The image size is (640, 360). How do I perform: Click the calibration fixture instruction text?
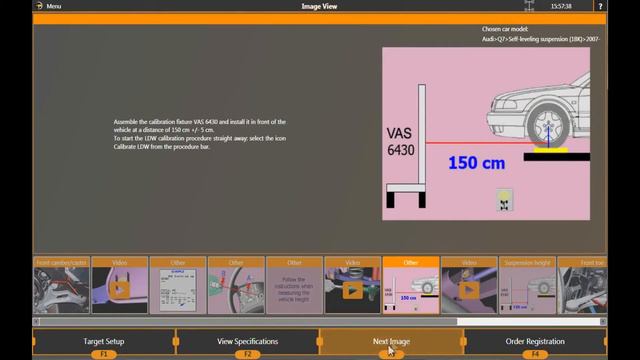coord(200,134)
